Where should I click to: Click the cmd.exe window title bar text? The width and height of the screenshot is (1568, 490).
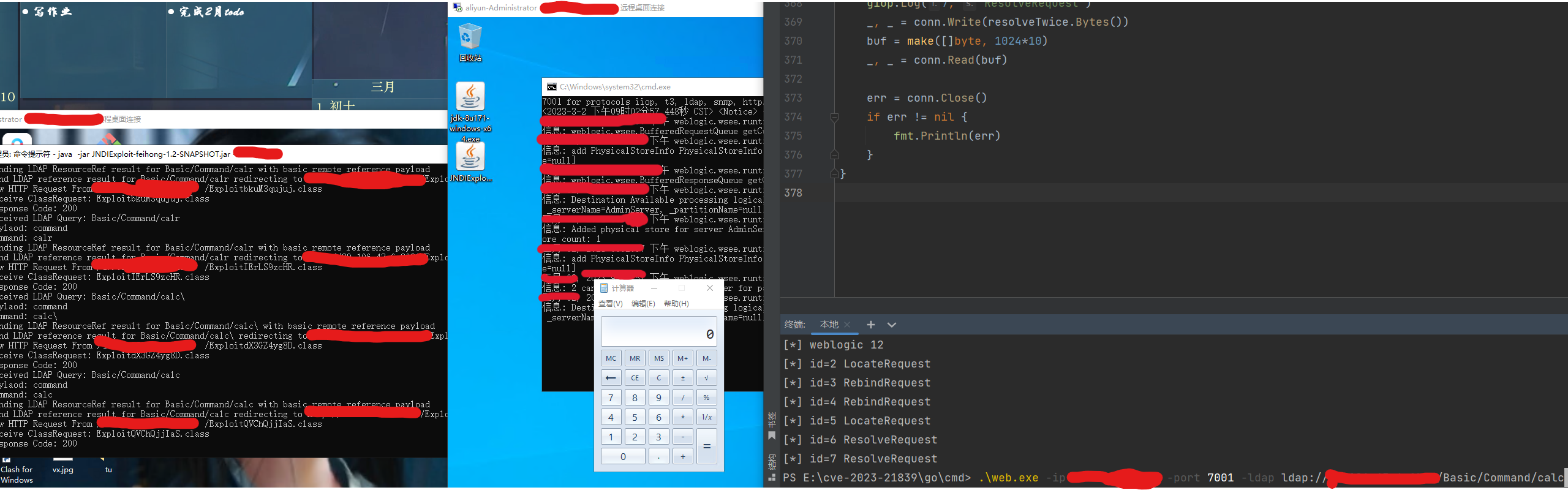615,87
